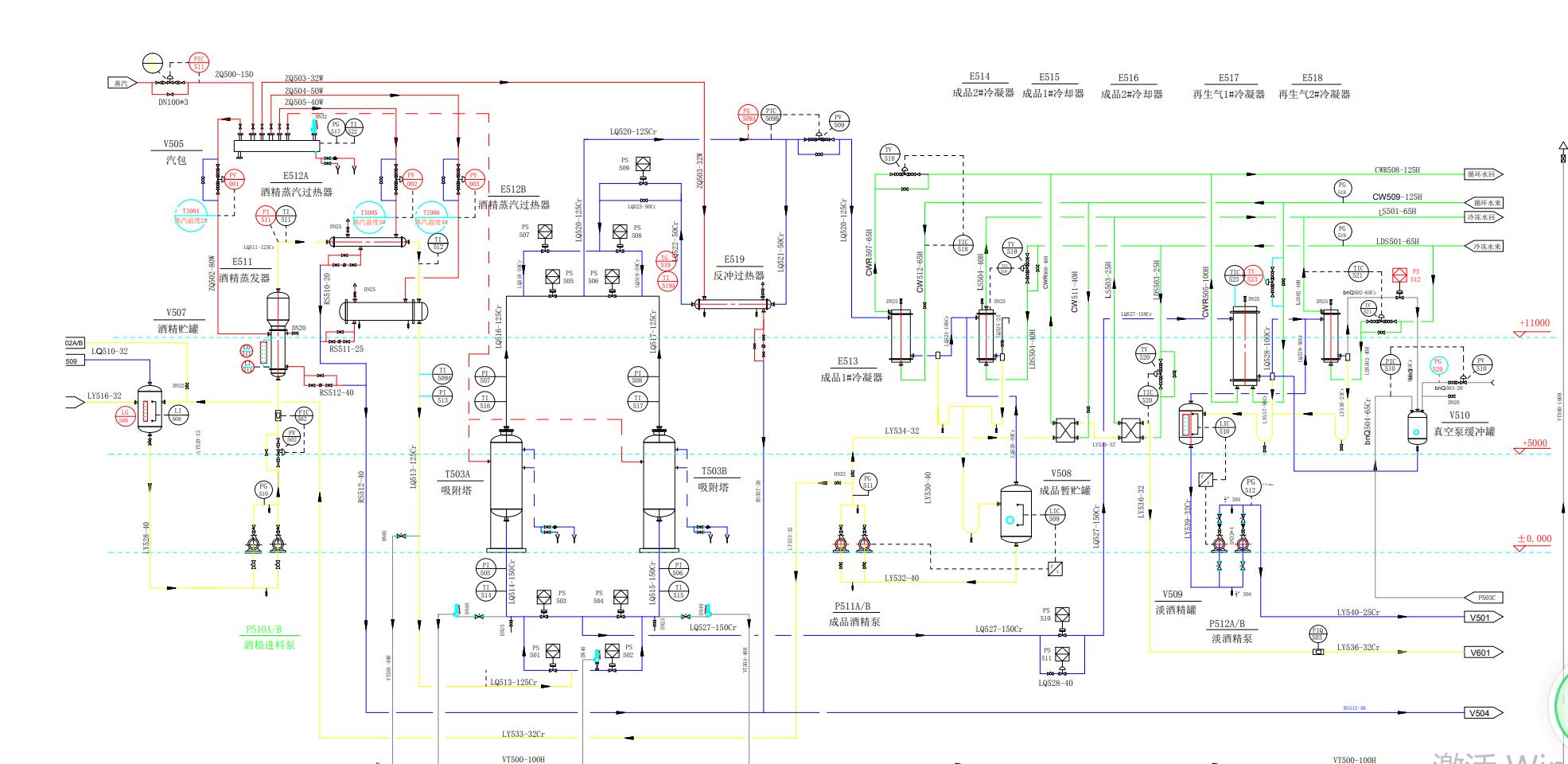This screenshot has height=764, width=1568.
Task: Select the PV 509 valve bubble
Action: 838,121
